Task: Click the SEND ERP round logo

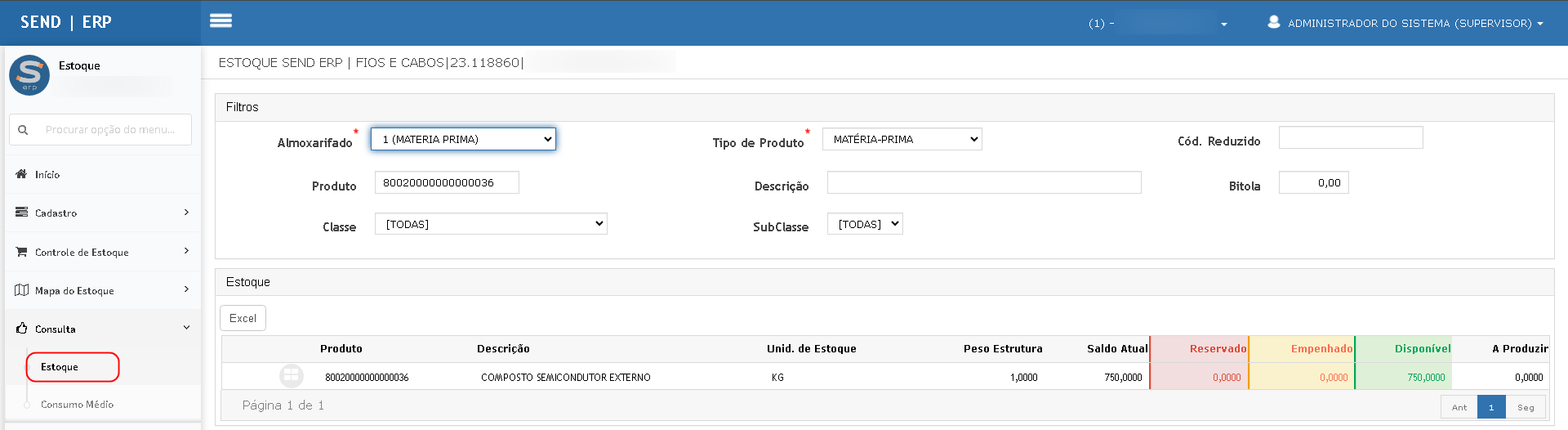Action: [29, 75]
